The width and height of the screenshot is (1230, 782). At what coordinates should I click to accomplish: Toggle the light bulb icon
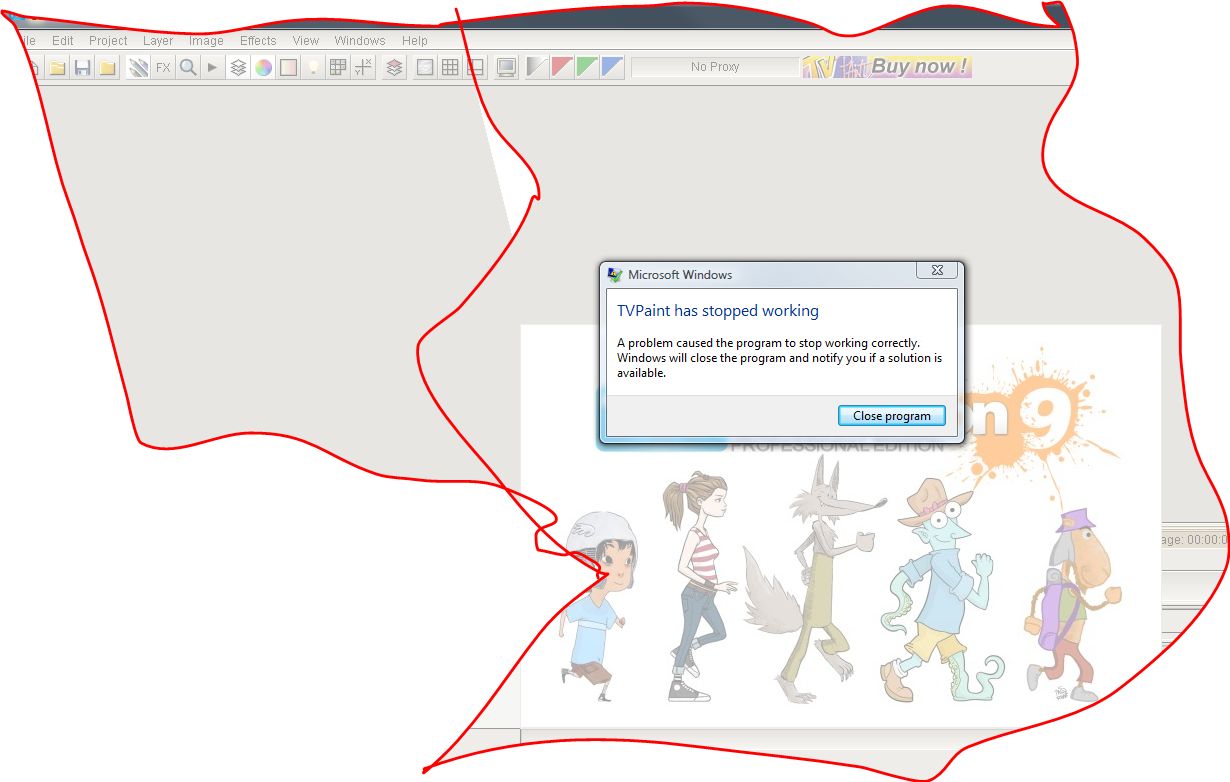point(313,67)
